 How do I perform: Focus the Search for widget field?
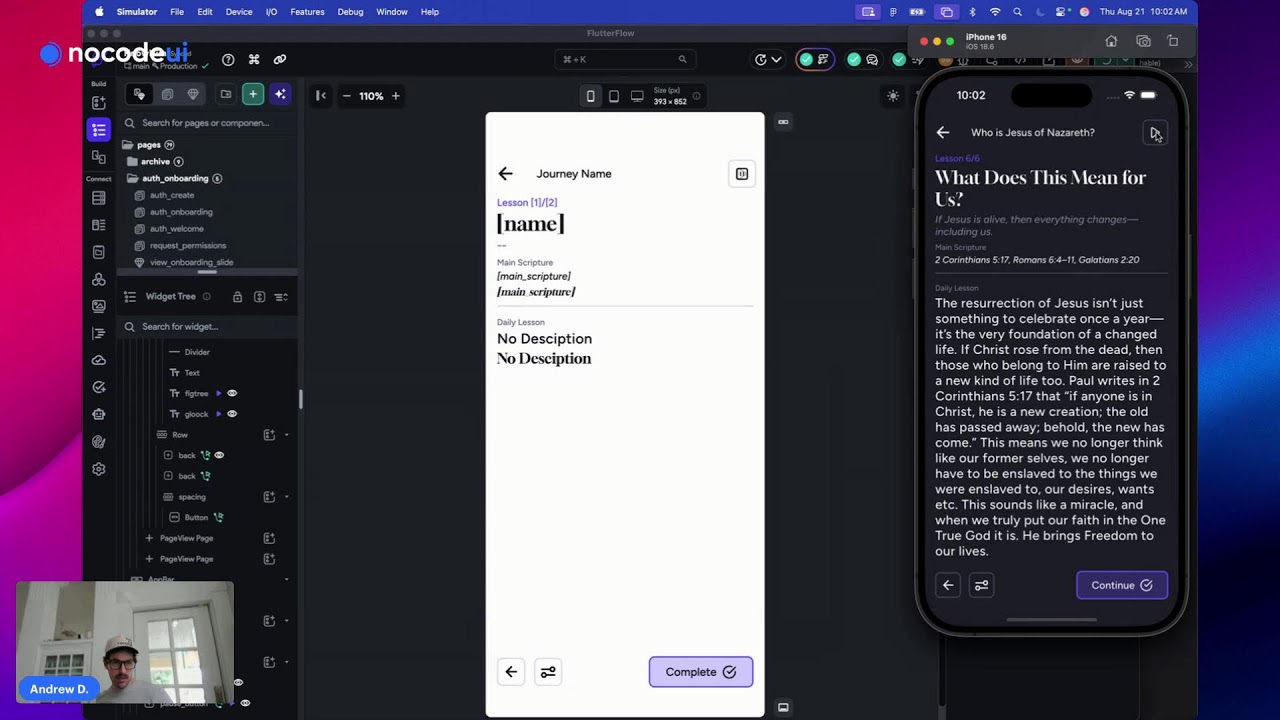tap(207, 326)
